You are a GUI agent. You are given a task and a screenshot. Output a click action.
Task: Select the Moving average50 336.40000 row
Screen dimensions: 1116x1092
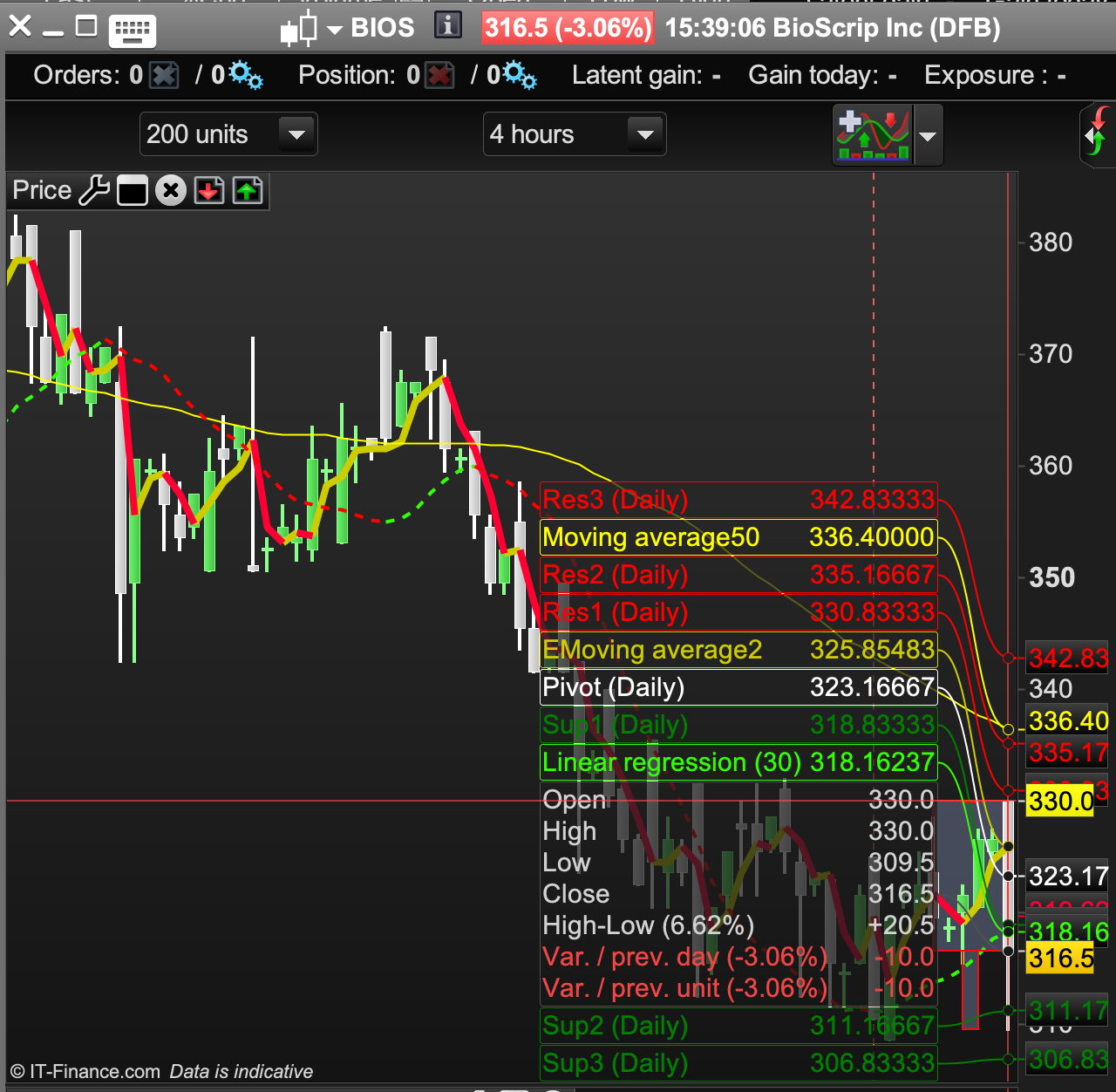738,537
